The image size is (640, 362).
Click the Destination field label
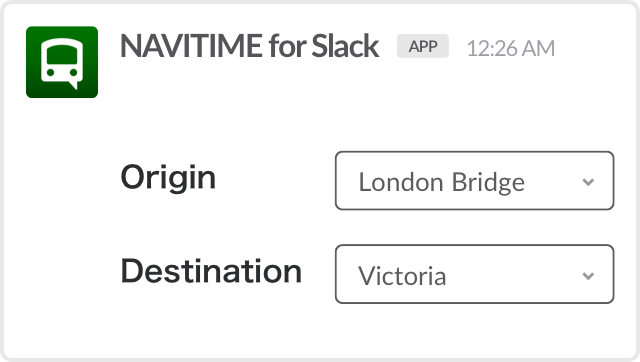tap(211, 271)
